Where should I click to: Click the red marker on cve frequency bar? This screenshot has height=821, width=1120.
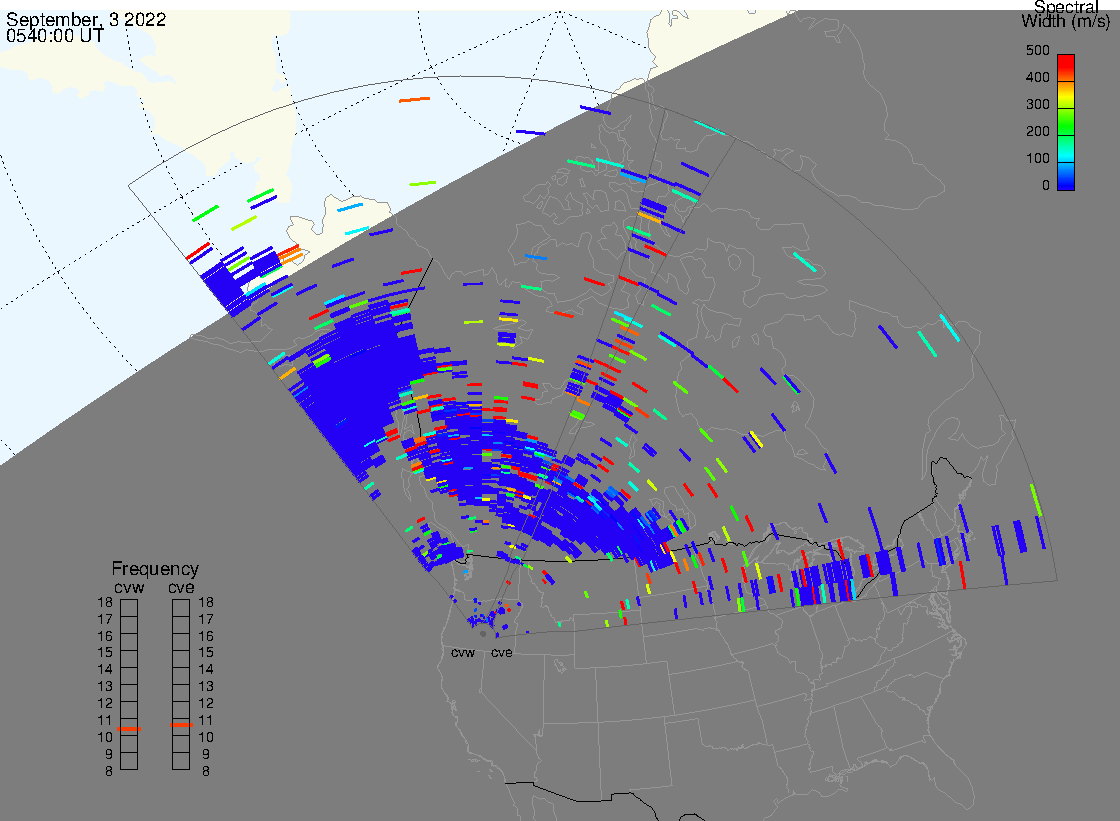pyautogui.click(x=181, y=725)
